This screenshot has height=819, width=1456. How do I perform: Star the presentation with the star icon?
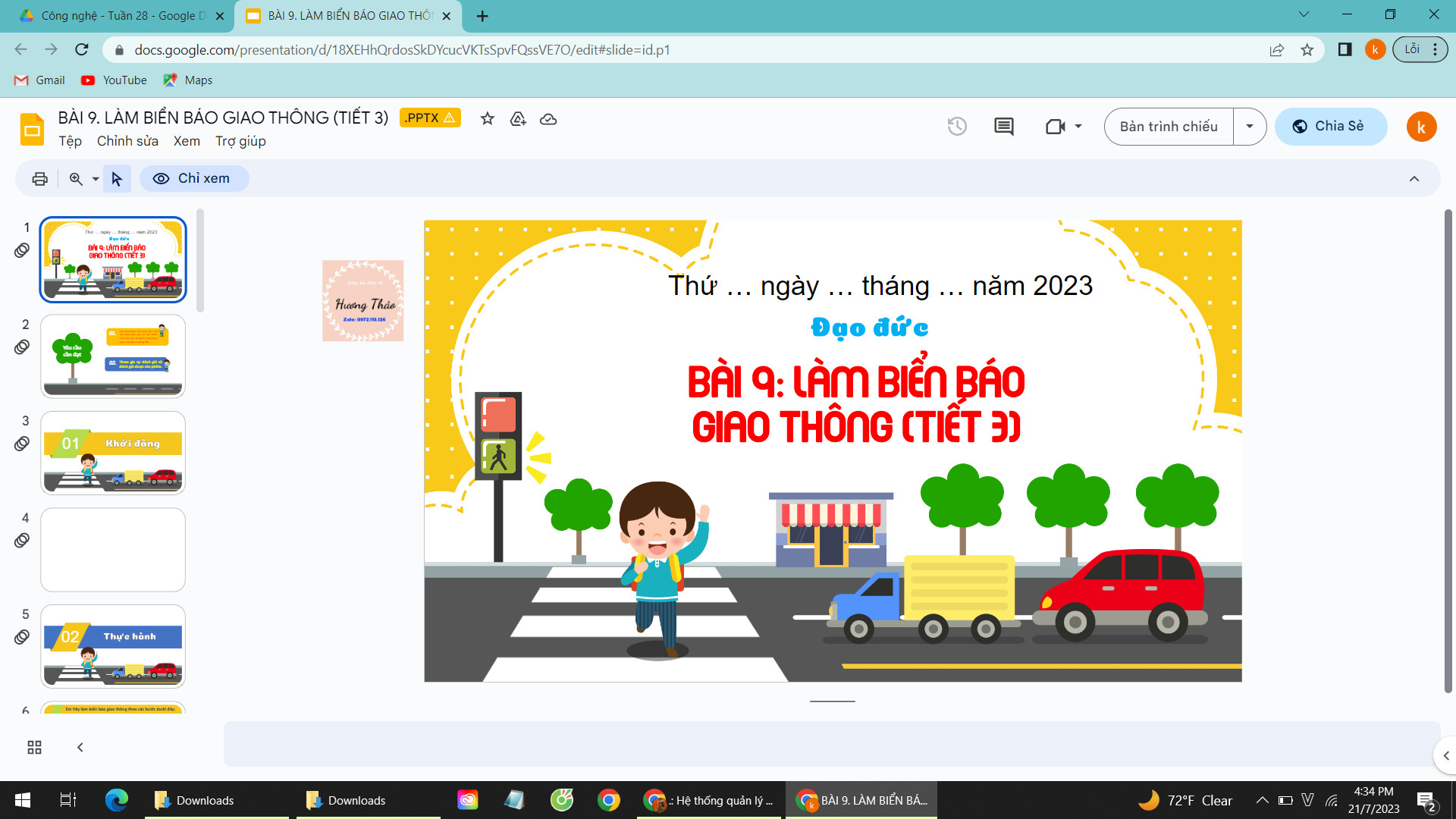point(488,118)
